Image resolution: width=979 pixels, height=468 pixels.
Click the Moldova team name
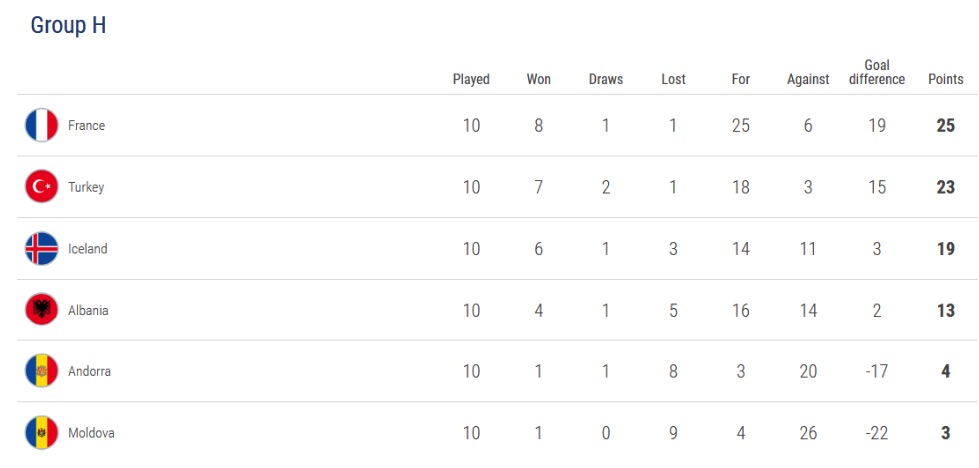click(89, 433)
